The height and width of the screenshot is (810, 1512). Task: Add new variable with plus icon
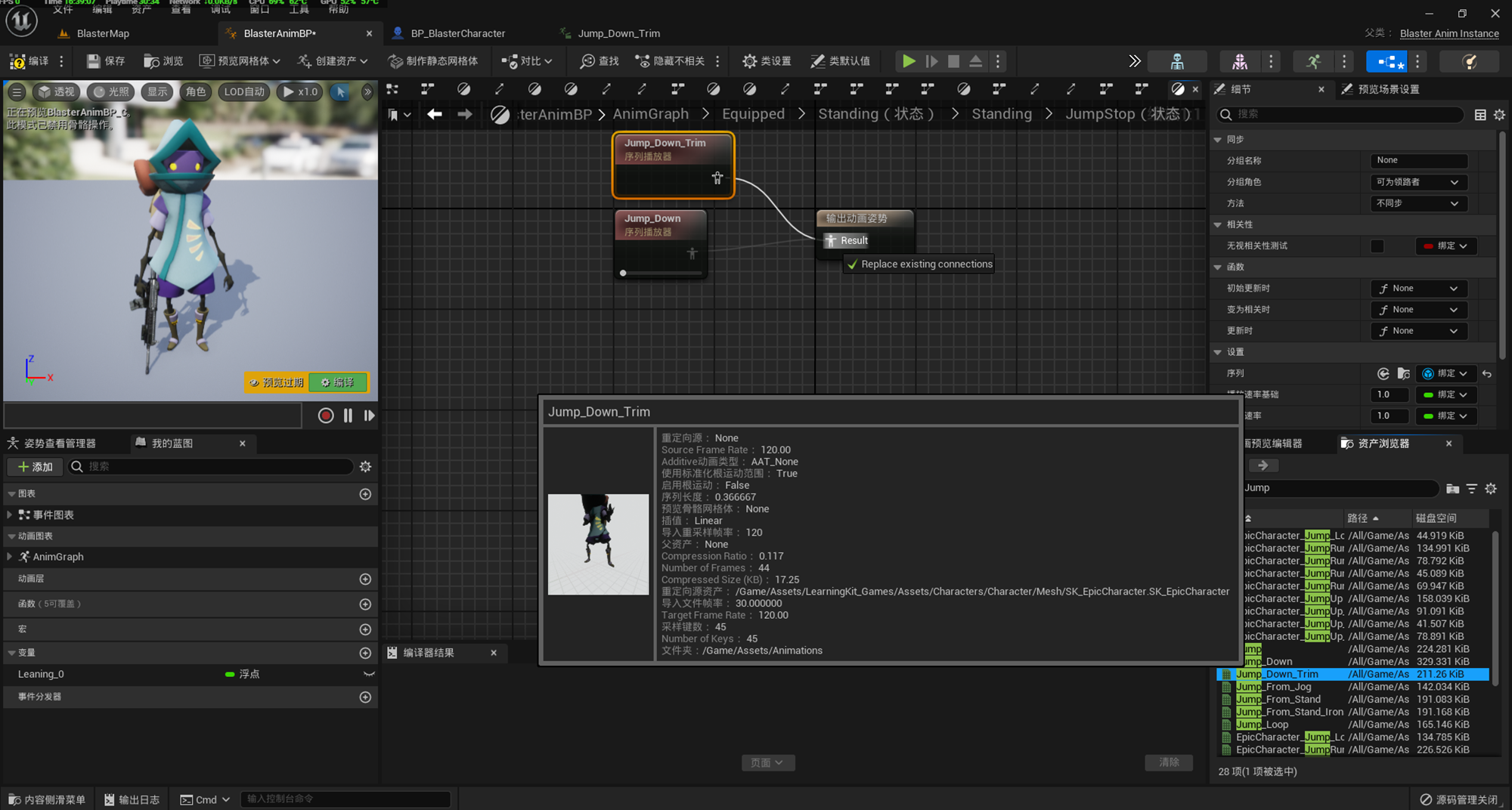[365, 653]
